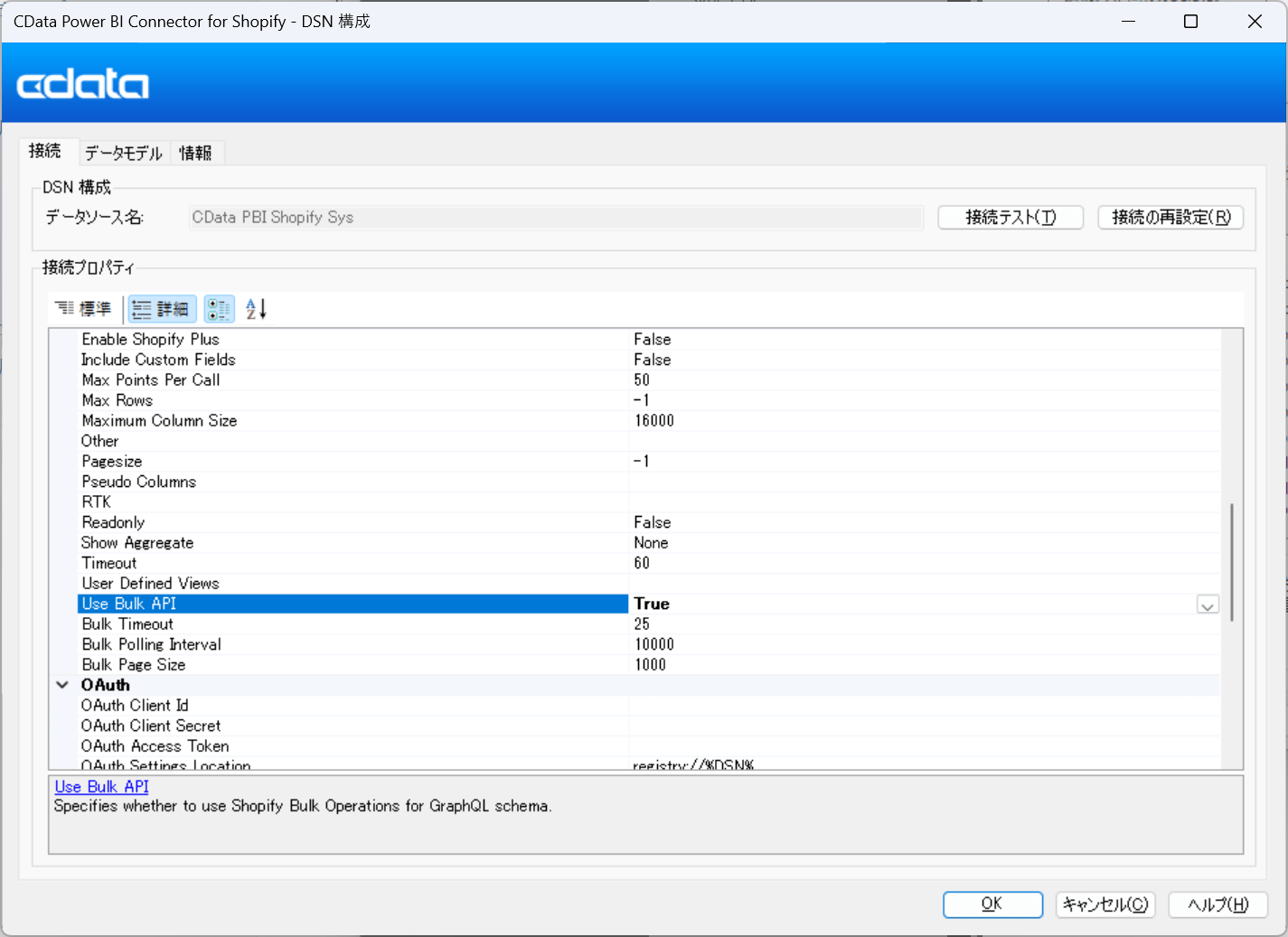This screenshot has width=1288, height=937.
Task: Click the 25 Bulk Timeout value
Action: pyautogui.click(x=642, y=624)
